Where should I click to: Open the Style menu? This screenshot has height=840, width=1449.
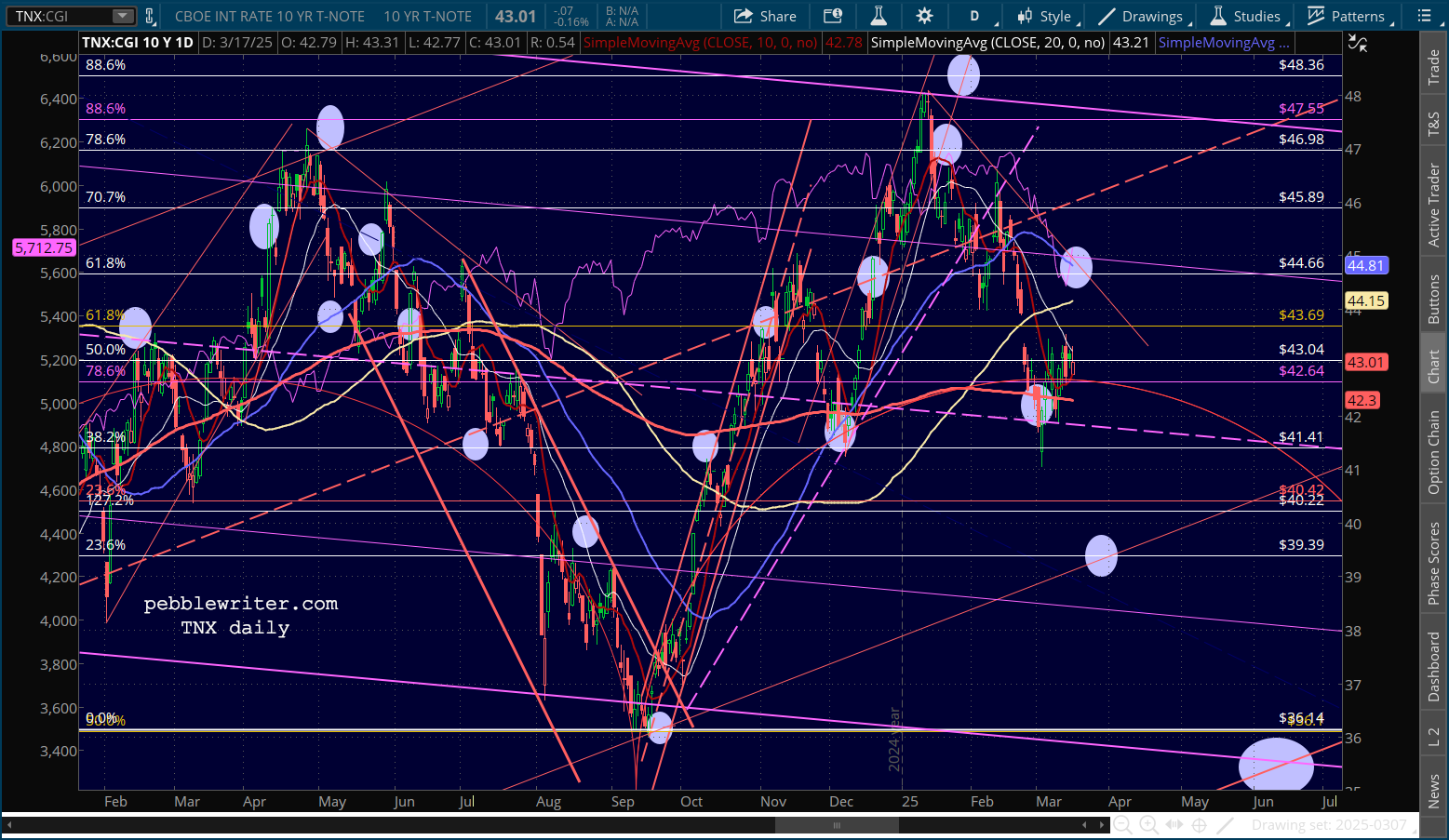pos(1044,16)
